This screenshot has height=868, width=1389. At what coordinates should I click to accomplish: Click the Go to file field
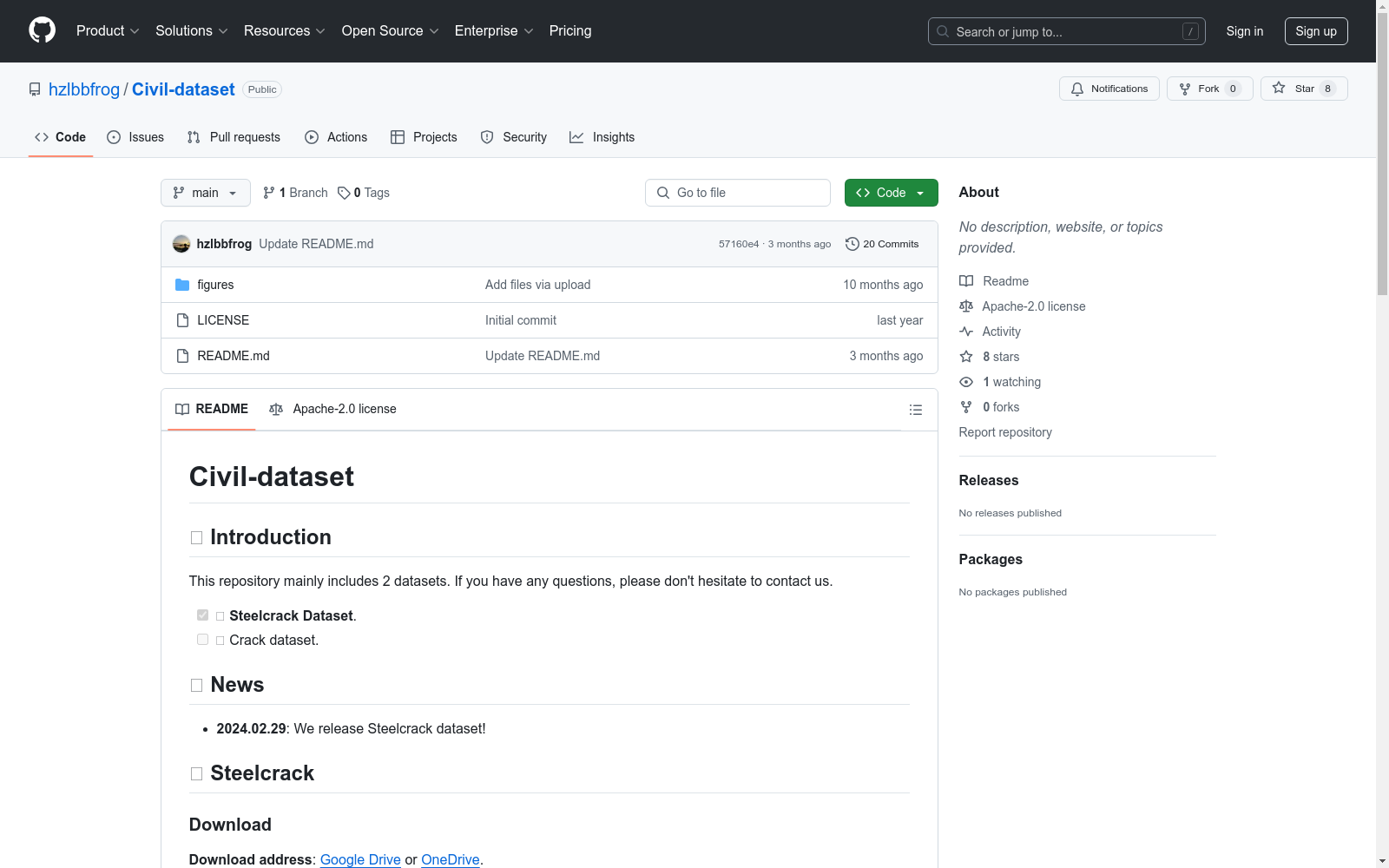(x=738, y=193)
